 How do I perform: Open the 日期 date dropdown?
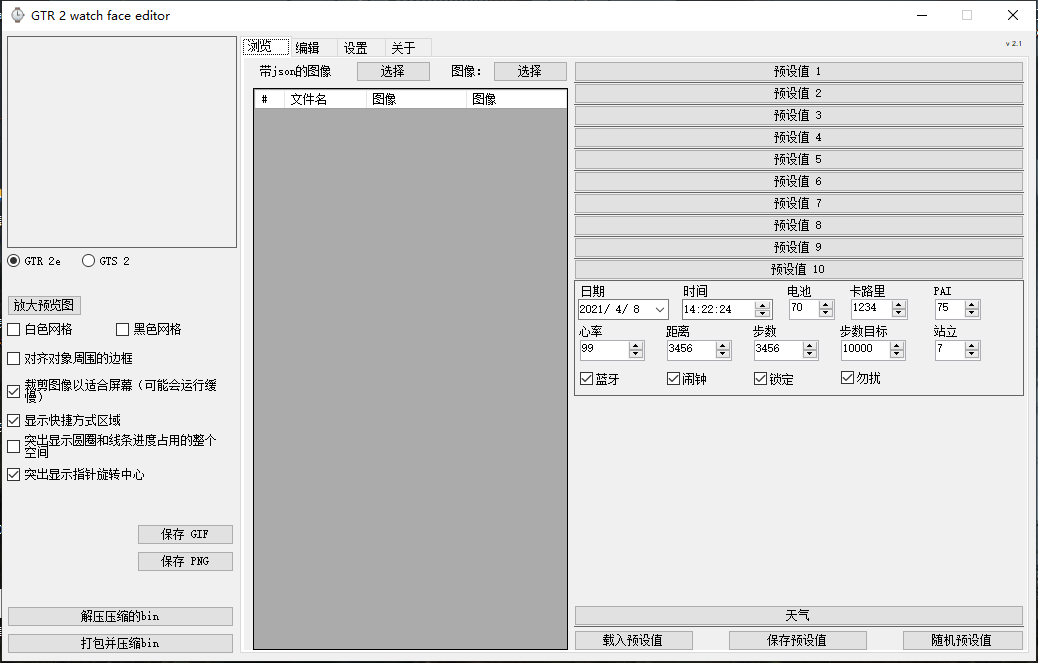tap(660, 309)
